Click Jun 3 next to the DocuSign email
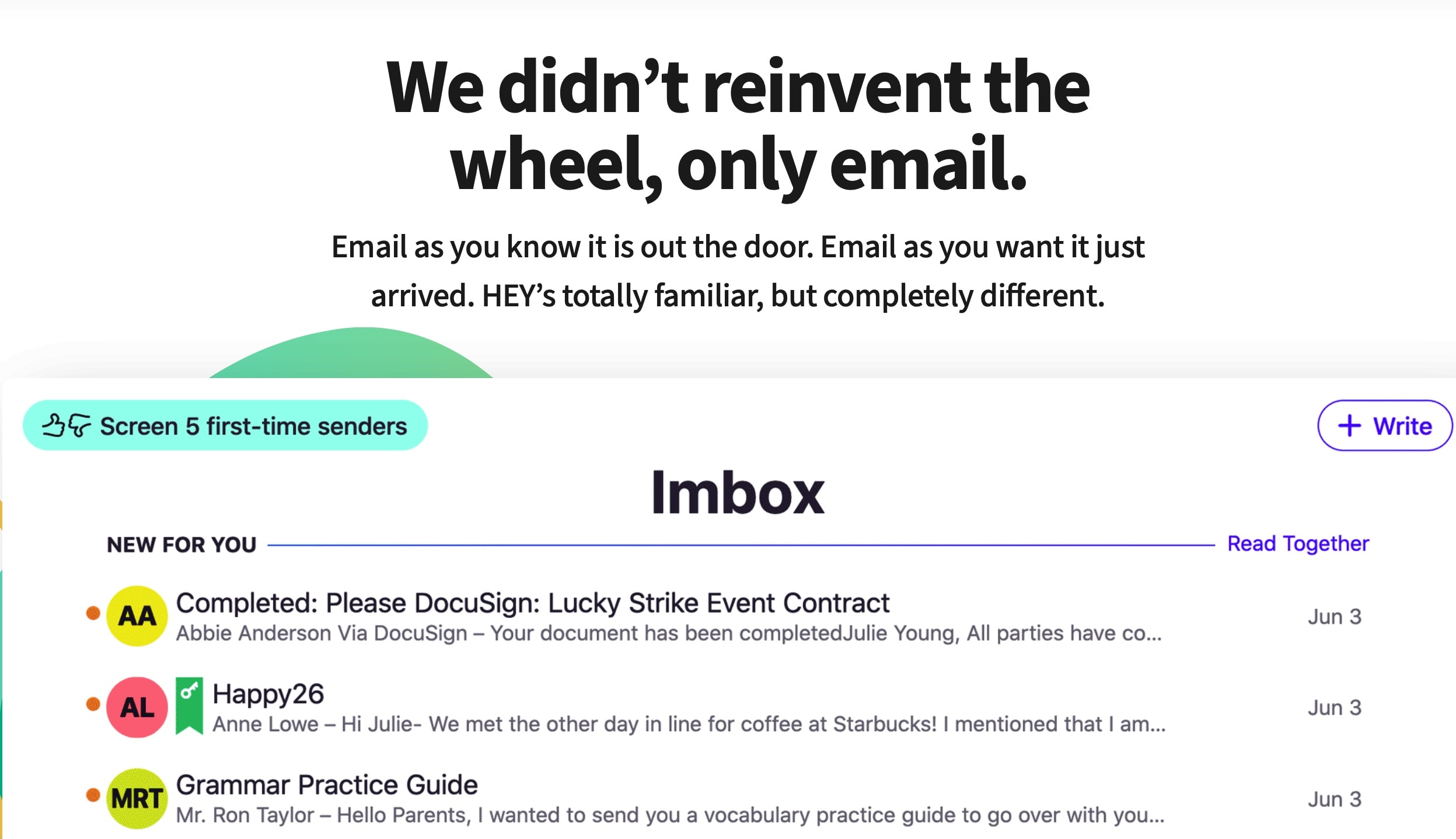 click(1336, 617)
